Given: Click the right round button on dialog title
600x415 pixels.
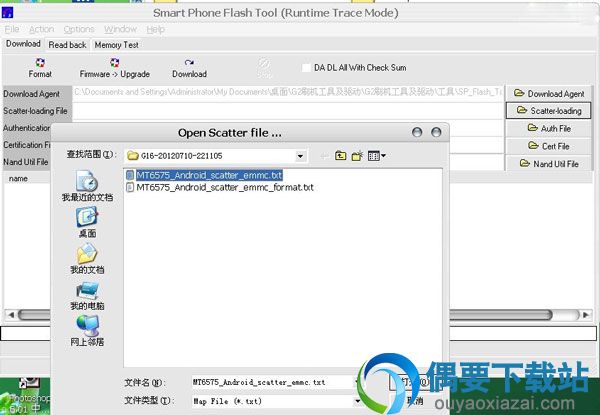Looking at the screenshot, I should coord(436,132).
